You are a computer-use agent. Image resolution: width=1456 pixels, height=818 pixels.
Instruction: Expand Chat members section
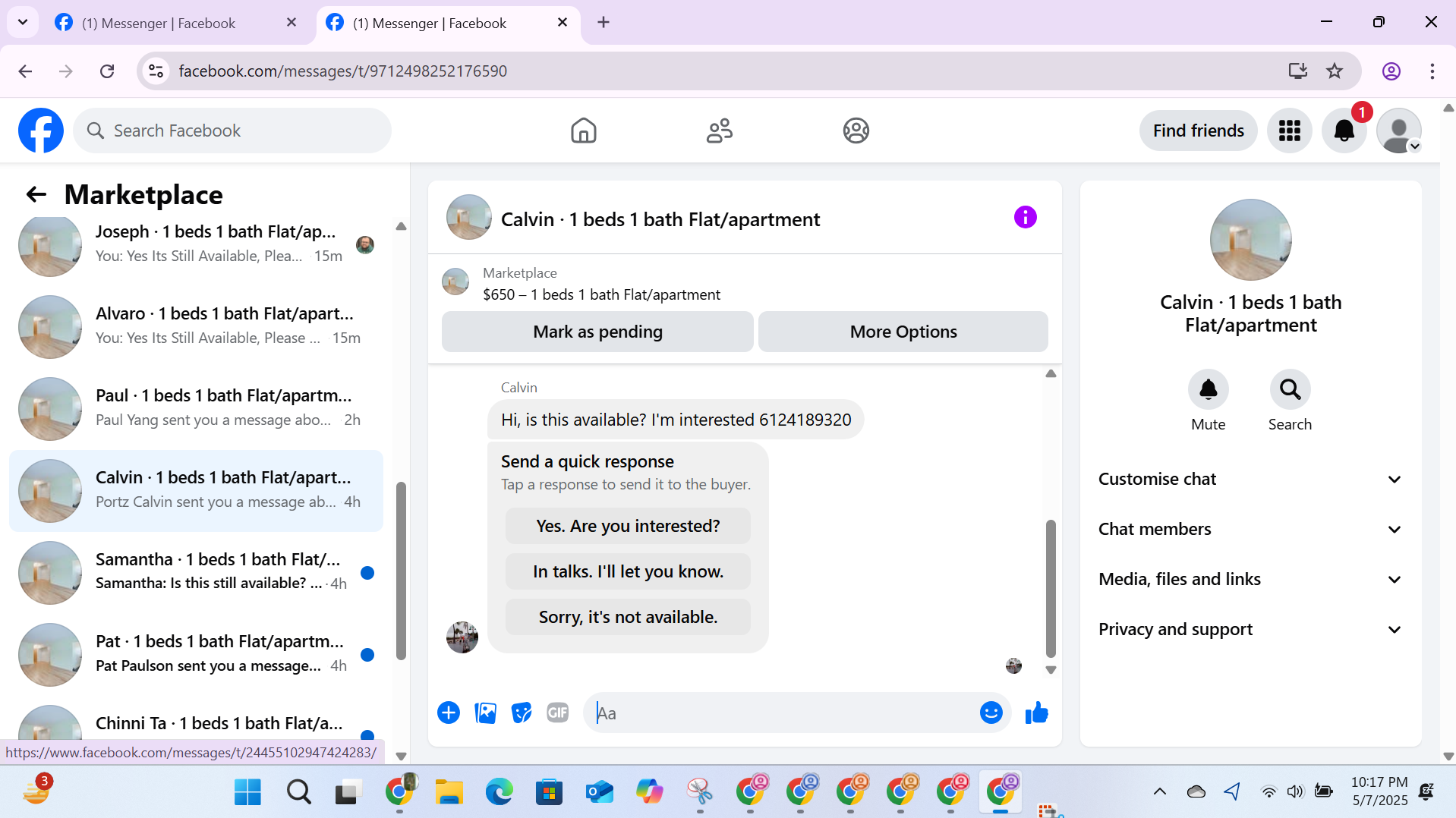(1250, 529)
